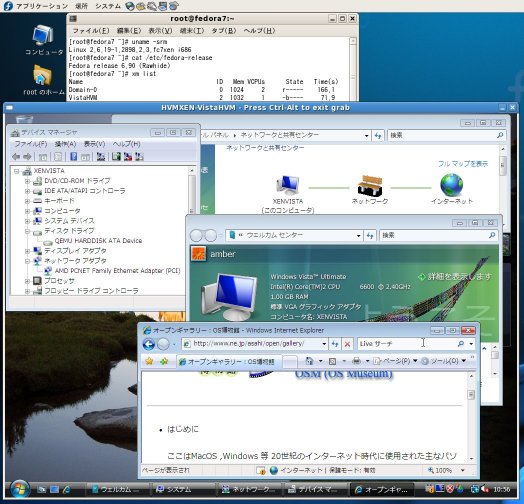Click the Favorites star in Internet Explorer

[x=149, y=361]
